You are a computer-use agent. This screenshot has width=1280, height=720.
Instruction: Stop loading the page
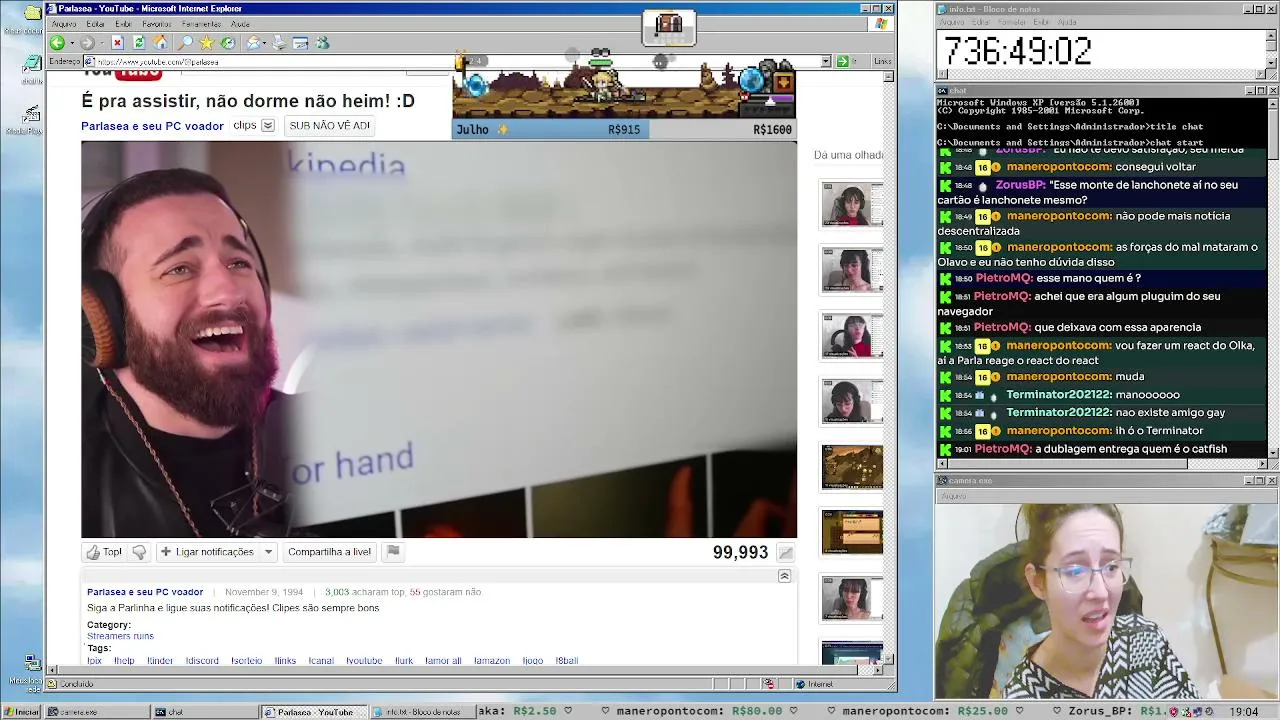tap(117, 43)
